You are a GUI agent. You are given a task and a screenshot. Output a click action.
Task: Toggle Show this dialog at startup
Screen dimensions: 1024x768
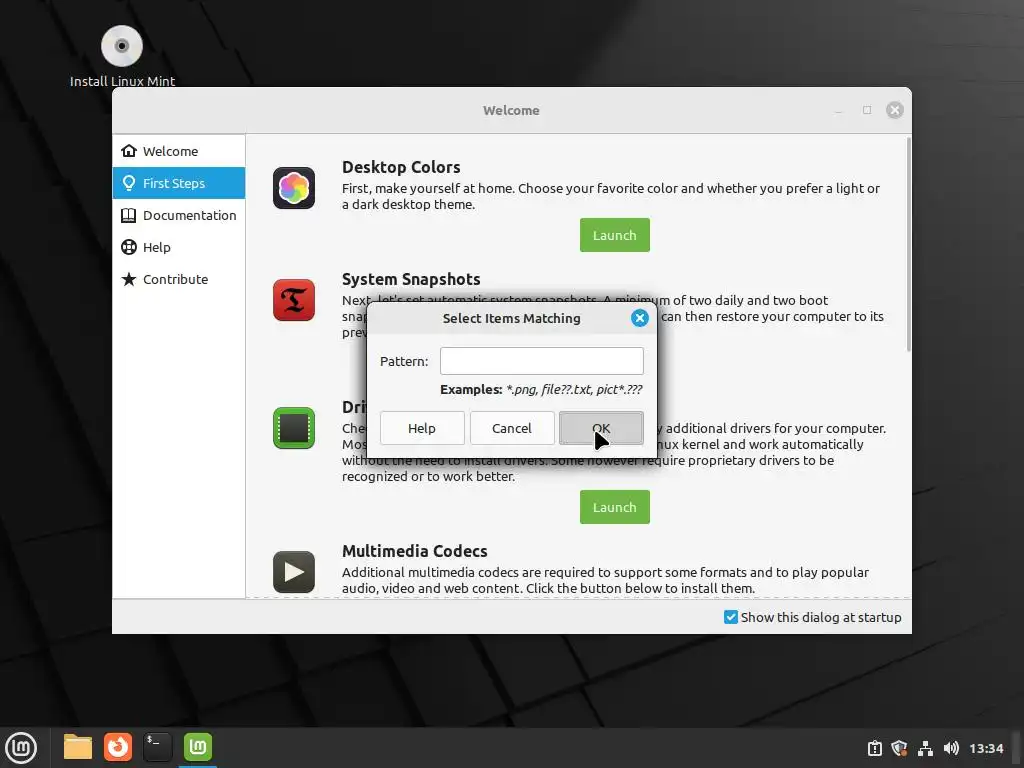(x=812, y=617)
